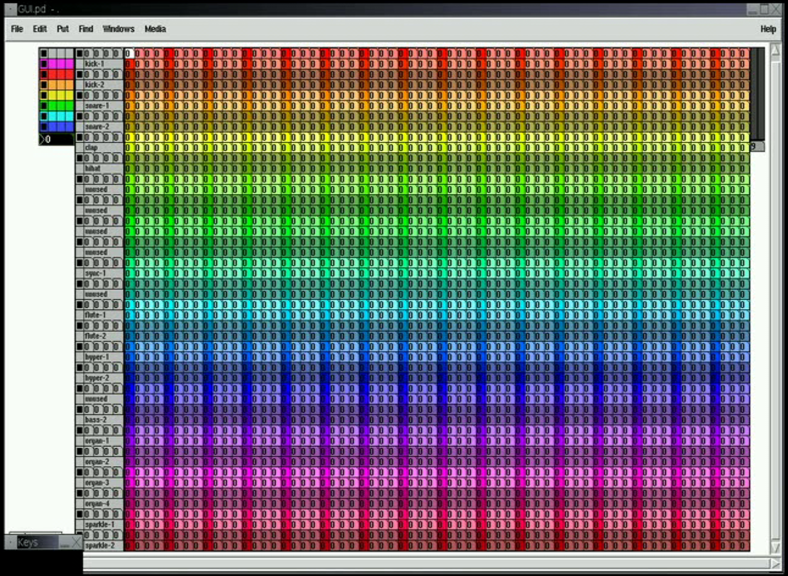Screen dimensions: 788x576
Task: Open the File menu
Action: coord(17,29)
